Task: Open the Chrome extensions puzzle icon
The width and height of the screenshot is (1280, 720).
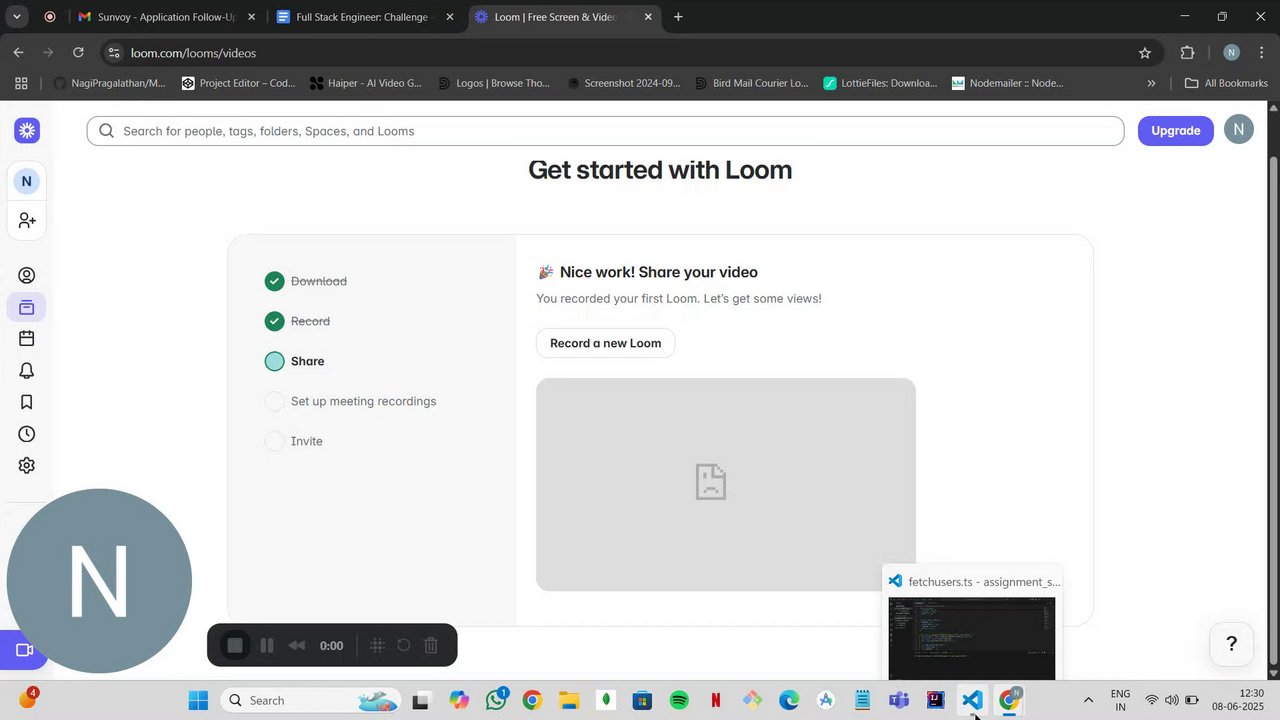Action: (x=1188, y=53)
